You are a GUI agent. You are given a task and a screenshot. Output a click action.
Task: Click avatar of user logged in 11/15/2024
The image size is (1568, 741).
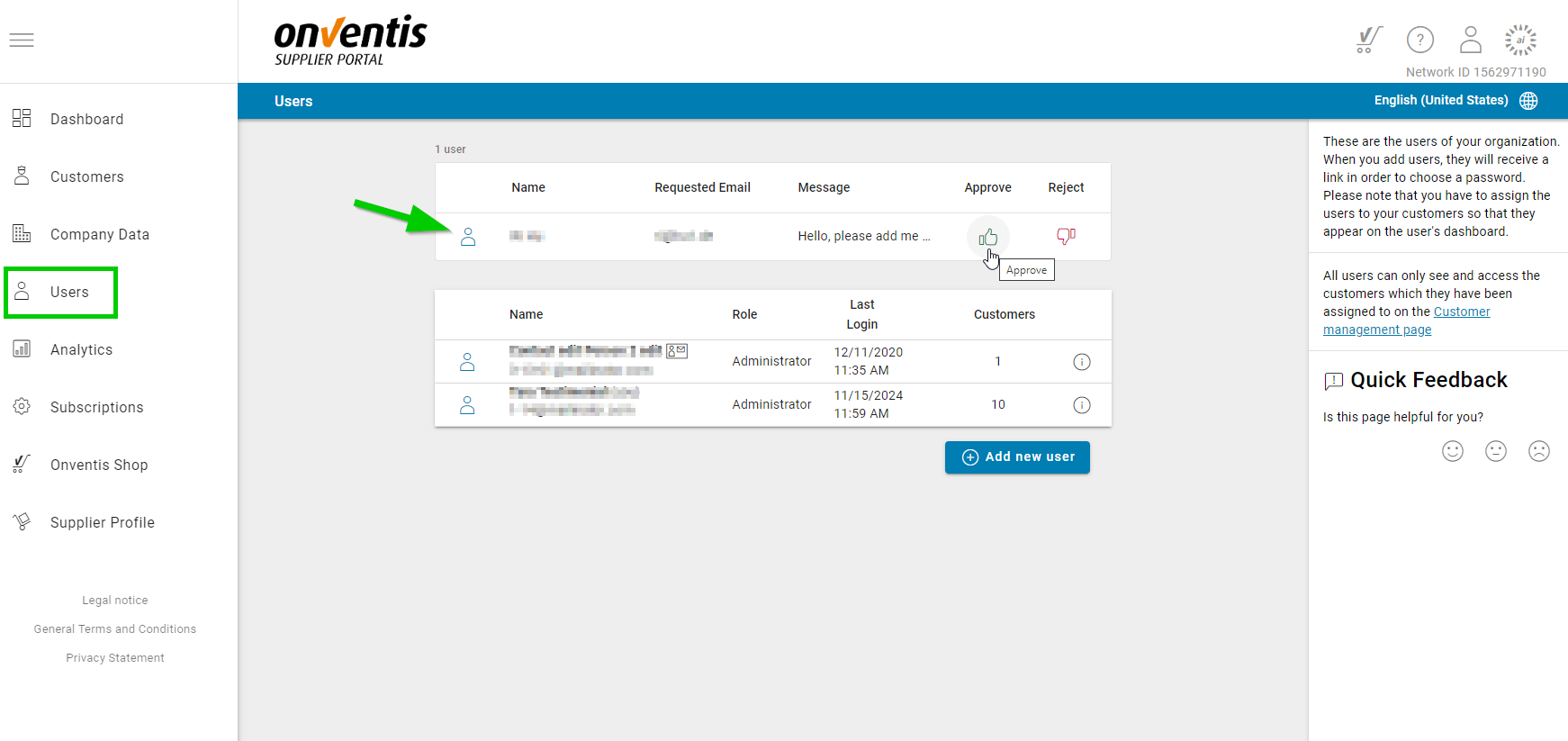(x=467, y=405)
